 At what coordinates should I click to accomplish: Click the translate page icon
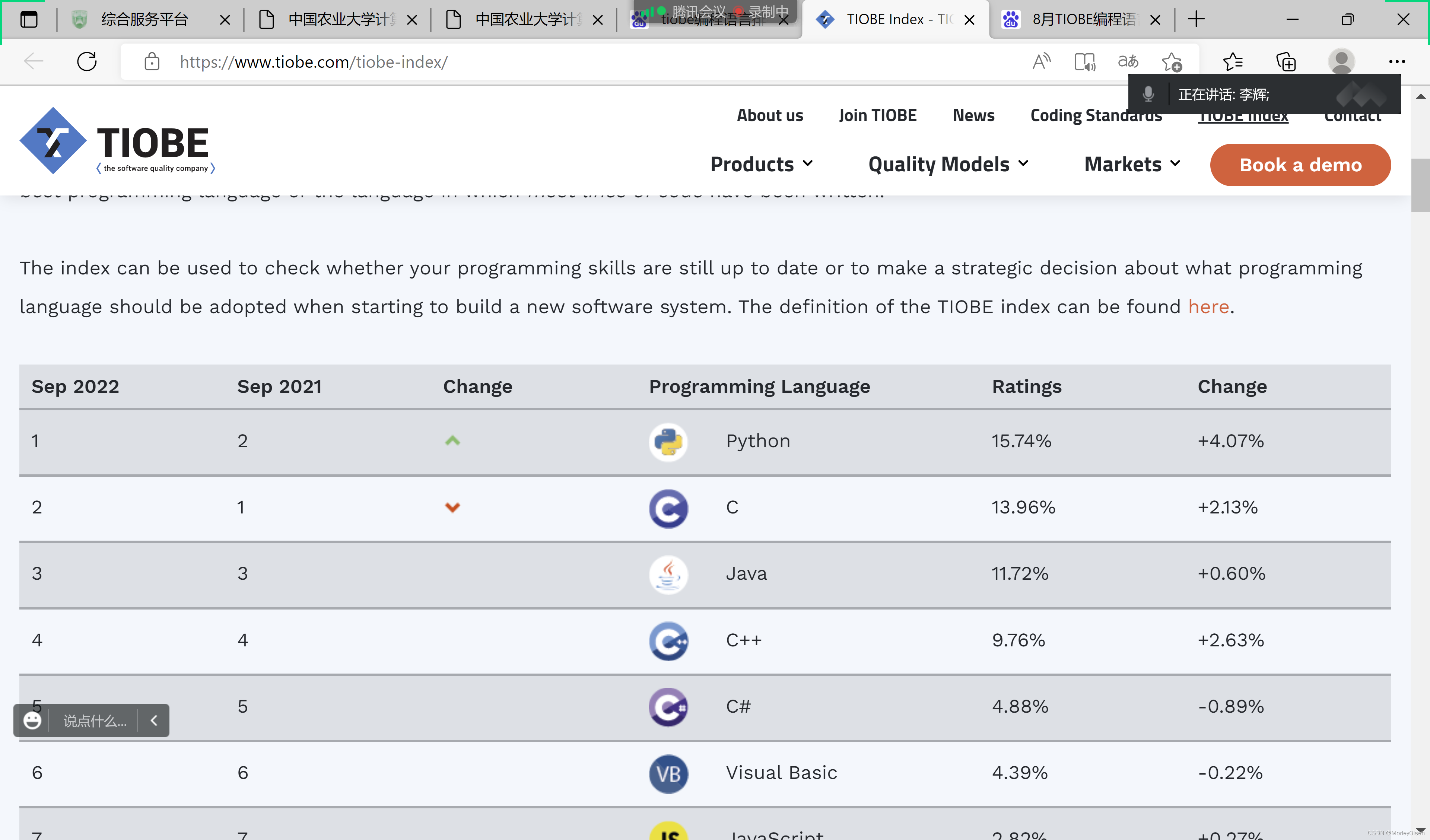coord(1128,61)
